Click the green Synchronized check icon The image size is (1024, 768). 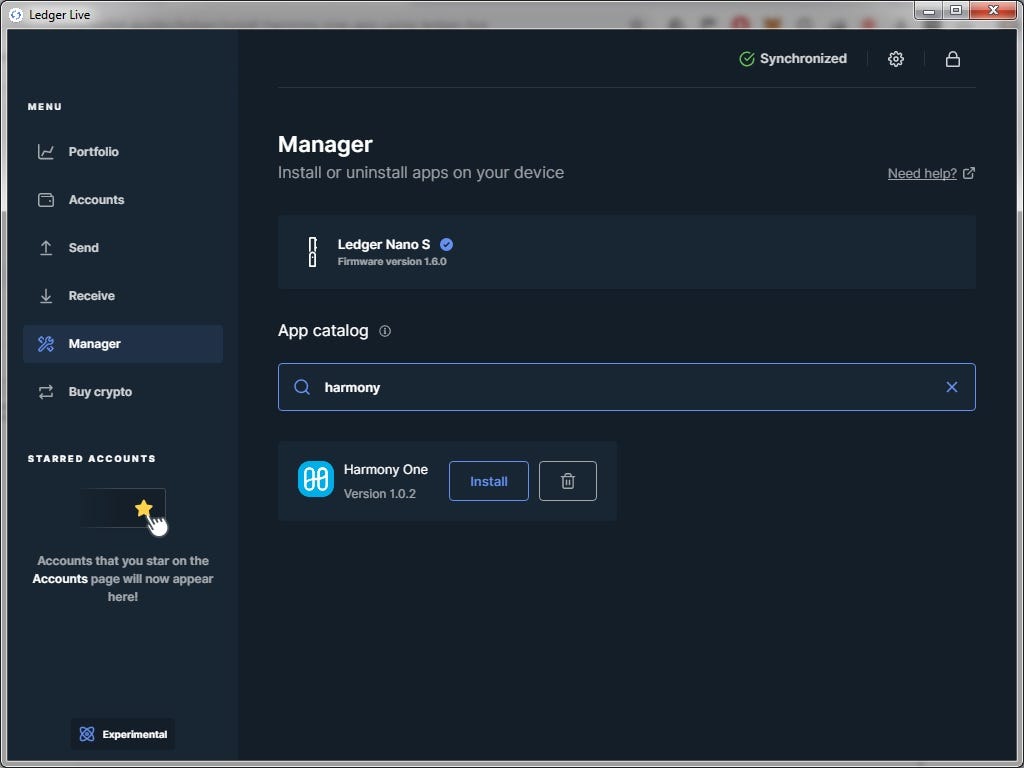(x=746, y=59)
